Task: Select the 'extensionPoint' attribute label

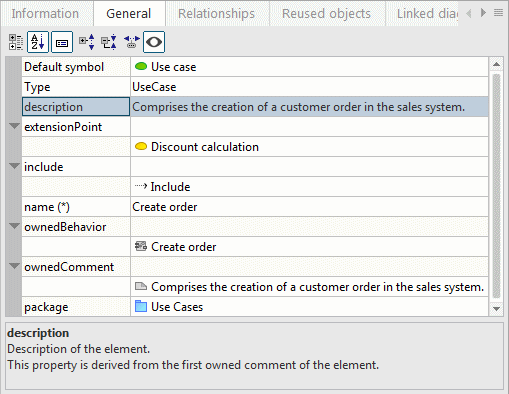Action: 76,127
